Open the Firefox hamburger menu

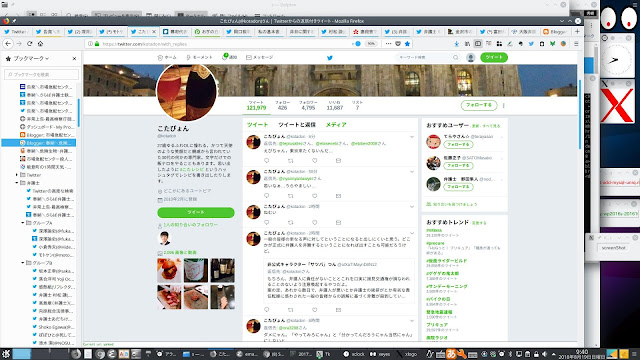coord(576,44)
